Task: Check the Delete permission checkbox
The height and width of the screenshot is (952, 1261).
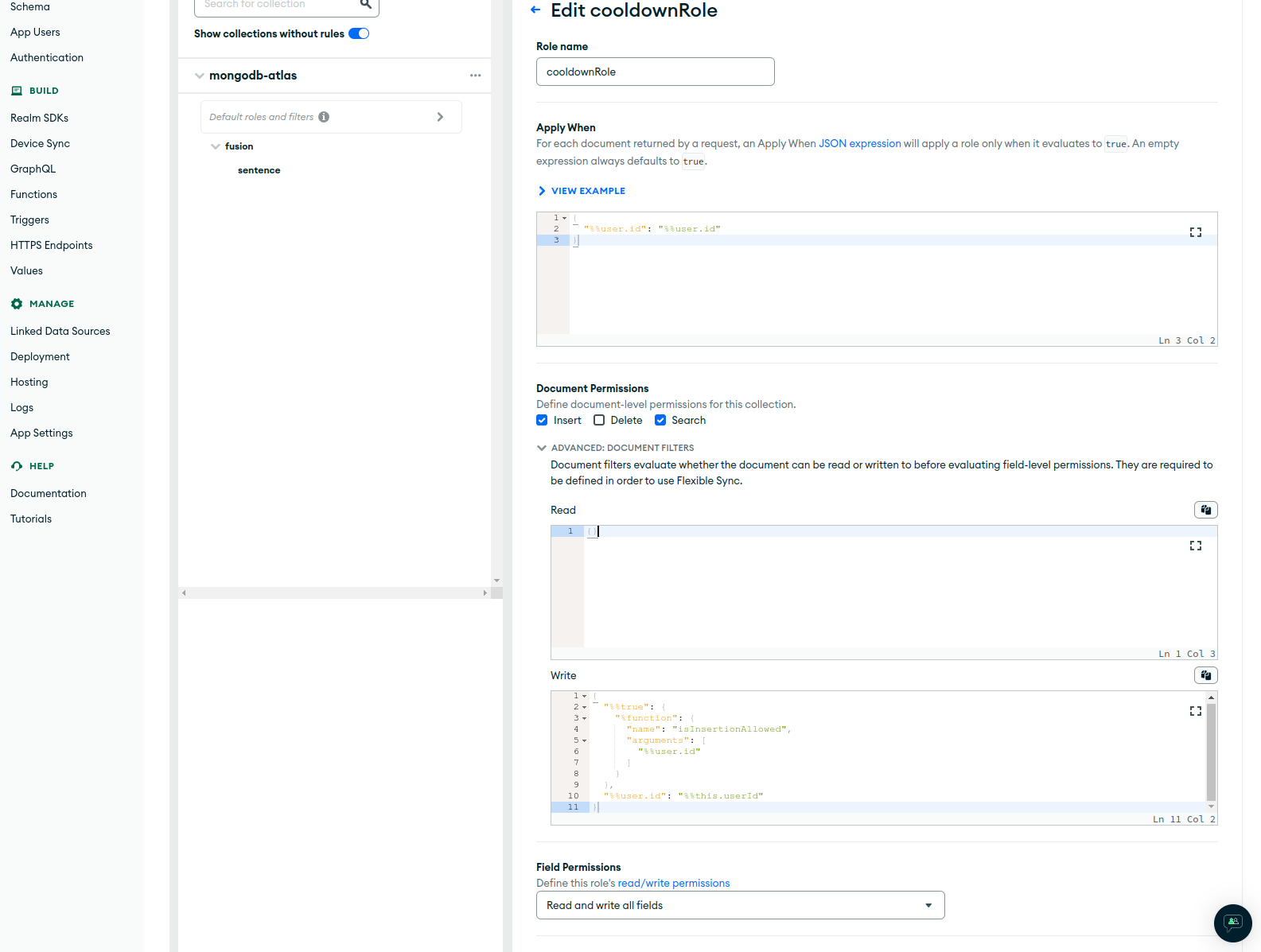Action: [x=599, y=420]
